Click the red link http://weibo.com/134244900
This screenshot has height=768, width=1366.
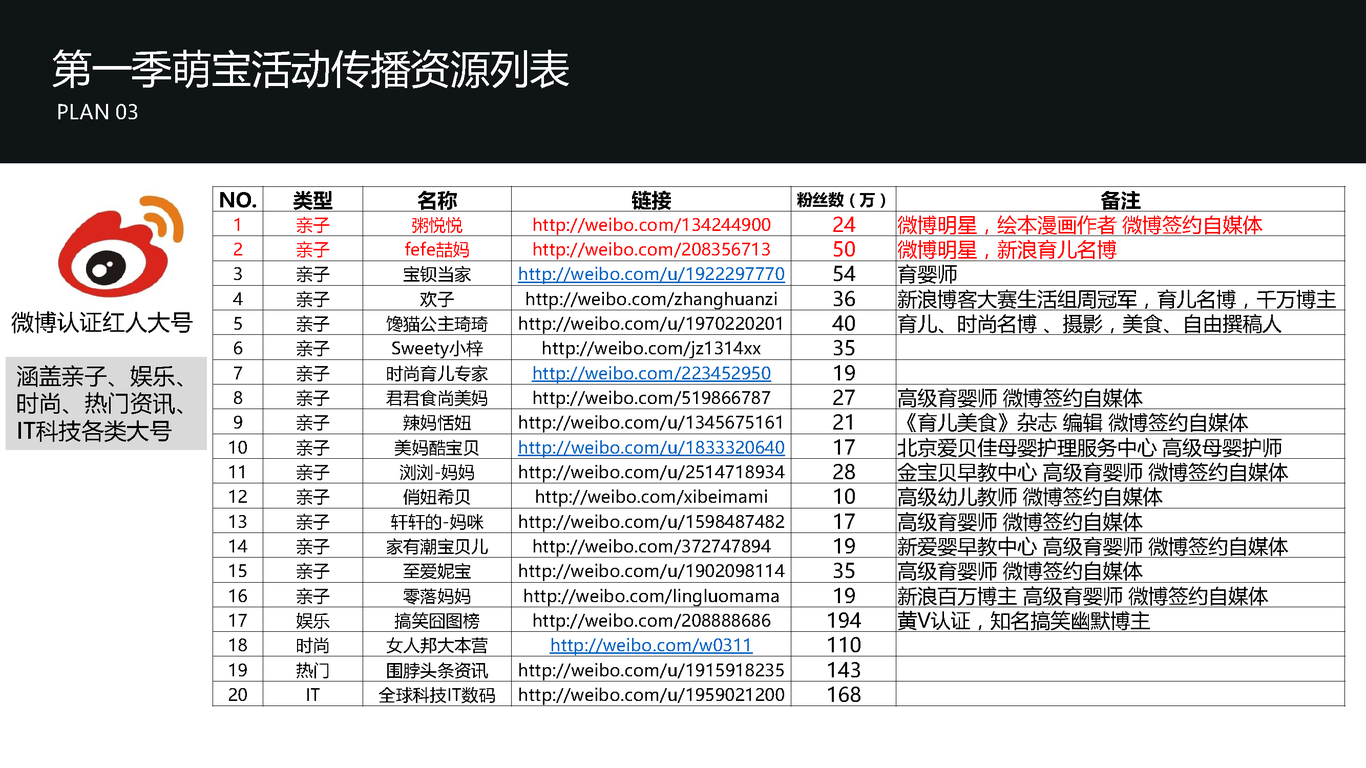point(651,225)
